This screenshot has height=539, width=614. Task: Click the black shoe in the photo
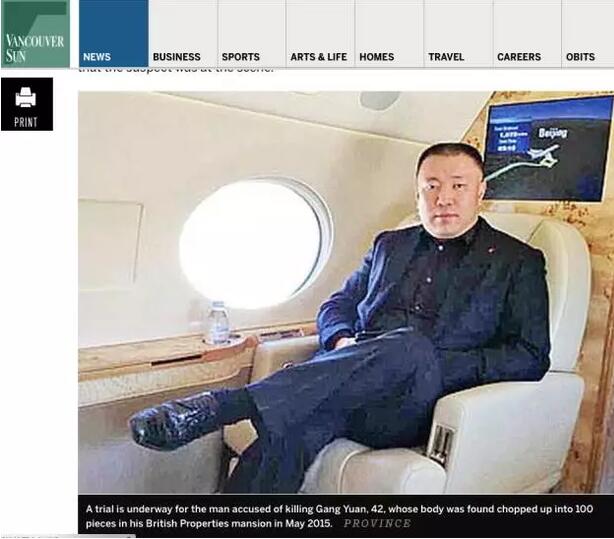[x=175, y=419]
